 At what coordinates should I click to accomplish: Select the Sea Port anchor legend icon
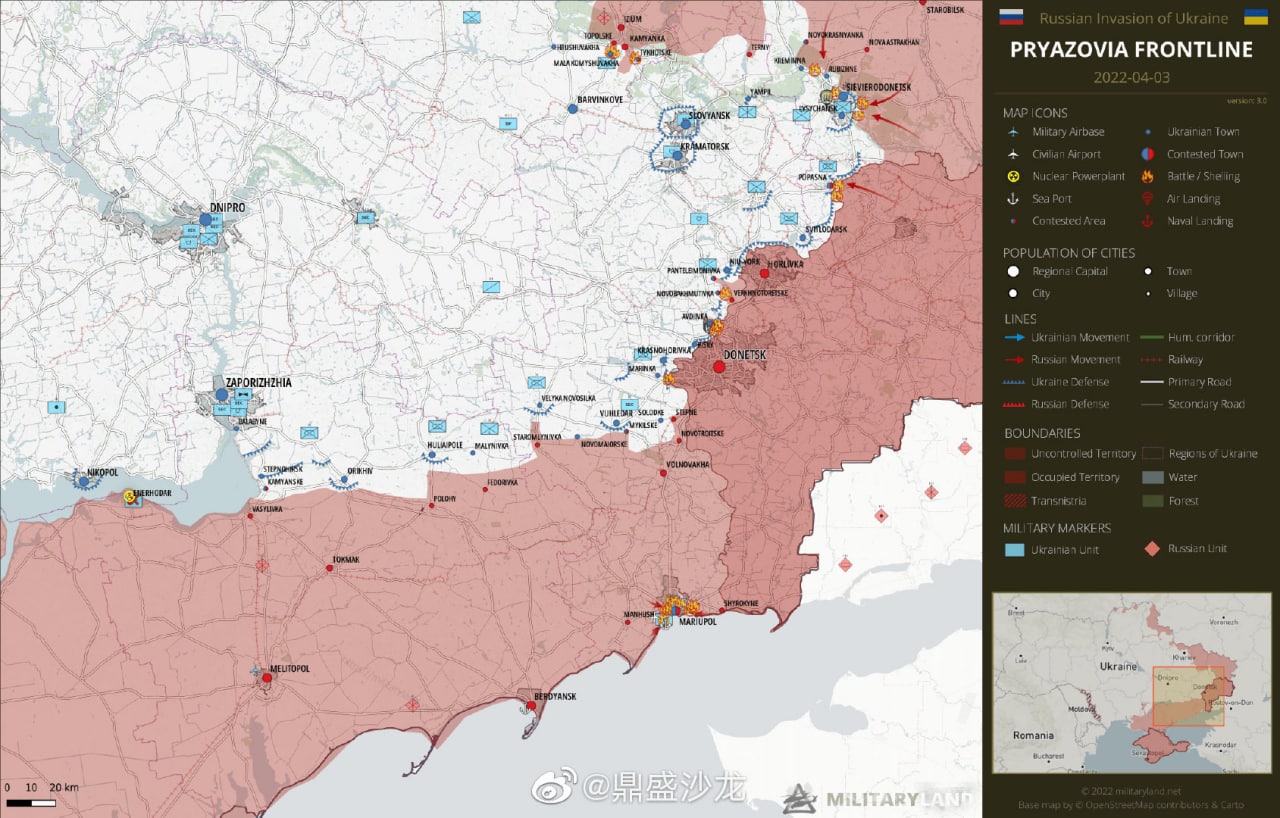point(1013,199)
